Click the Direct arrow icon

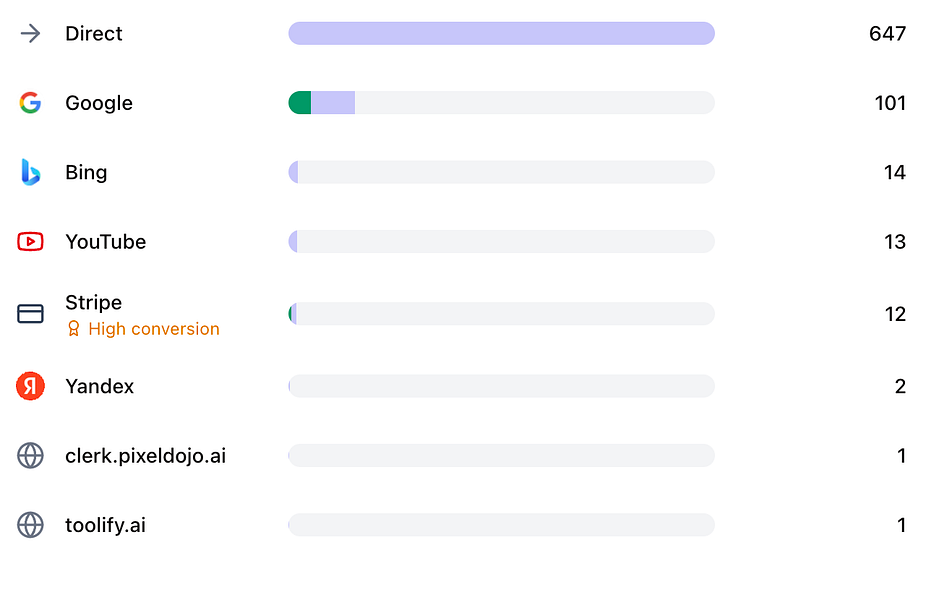[31, 34]
